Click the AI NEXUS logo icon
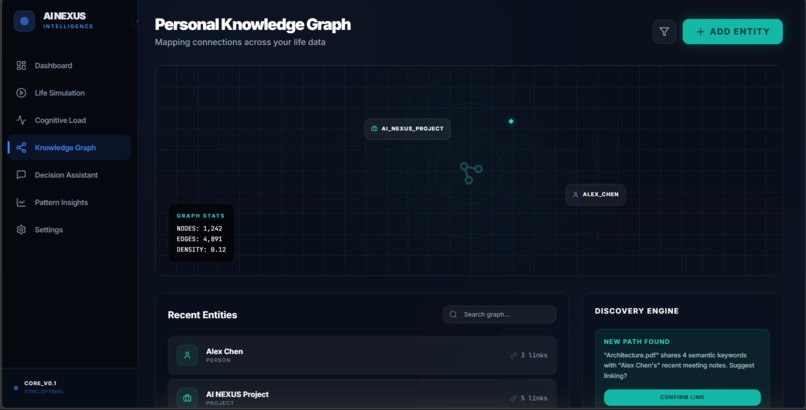The image size is (806, 410). click(x=24, y=21)
